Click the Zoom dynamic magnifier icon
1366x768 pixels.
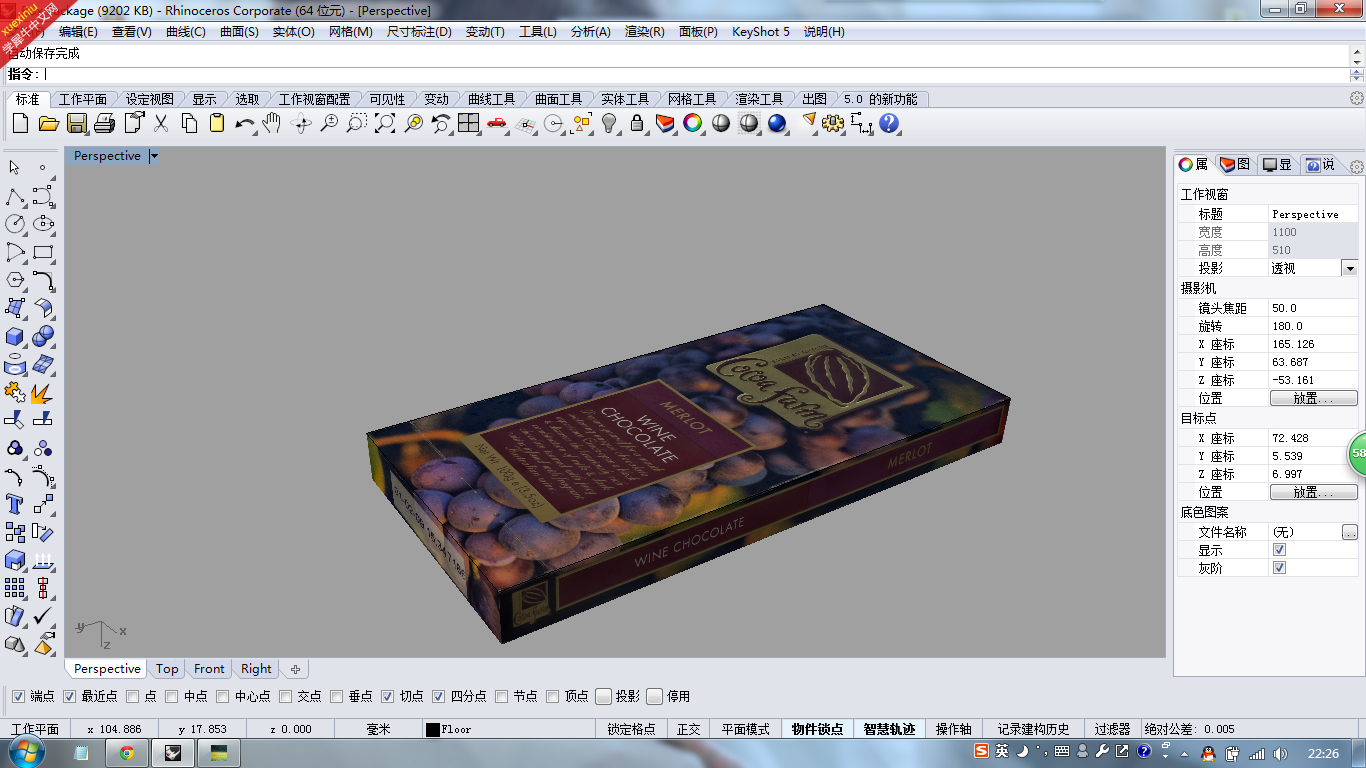[x=328, y=123]
